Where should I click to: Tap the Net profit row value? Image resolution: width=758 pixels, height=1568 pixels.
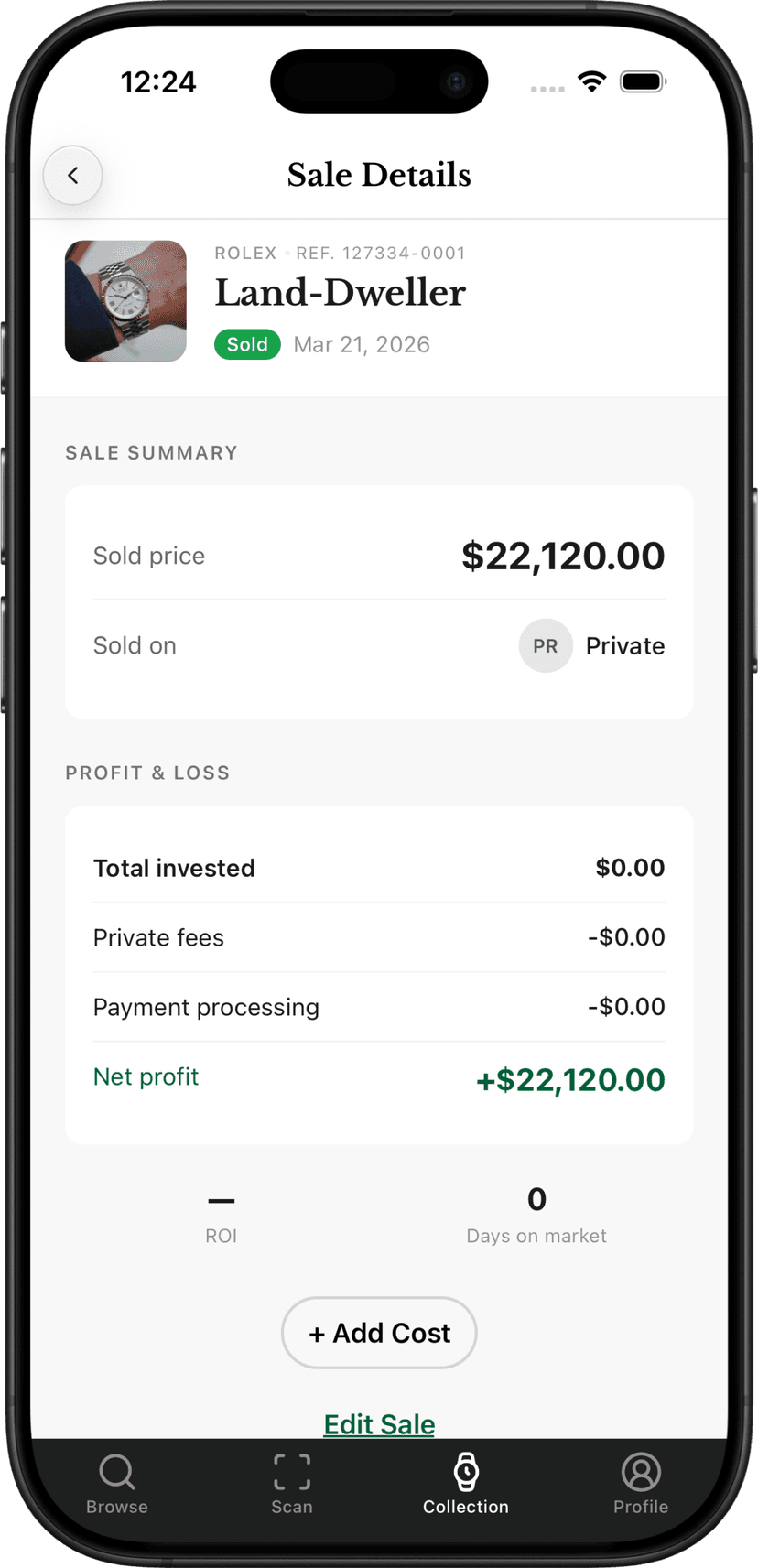(570, 1080)
